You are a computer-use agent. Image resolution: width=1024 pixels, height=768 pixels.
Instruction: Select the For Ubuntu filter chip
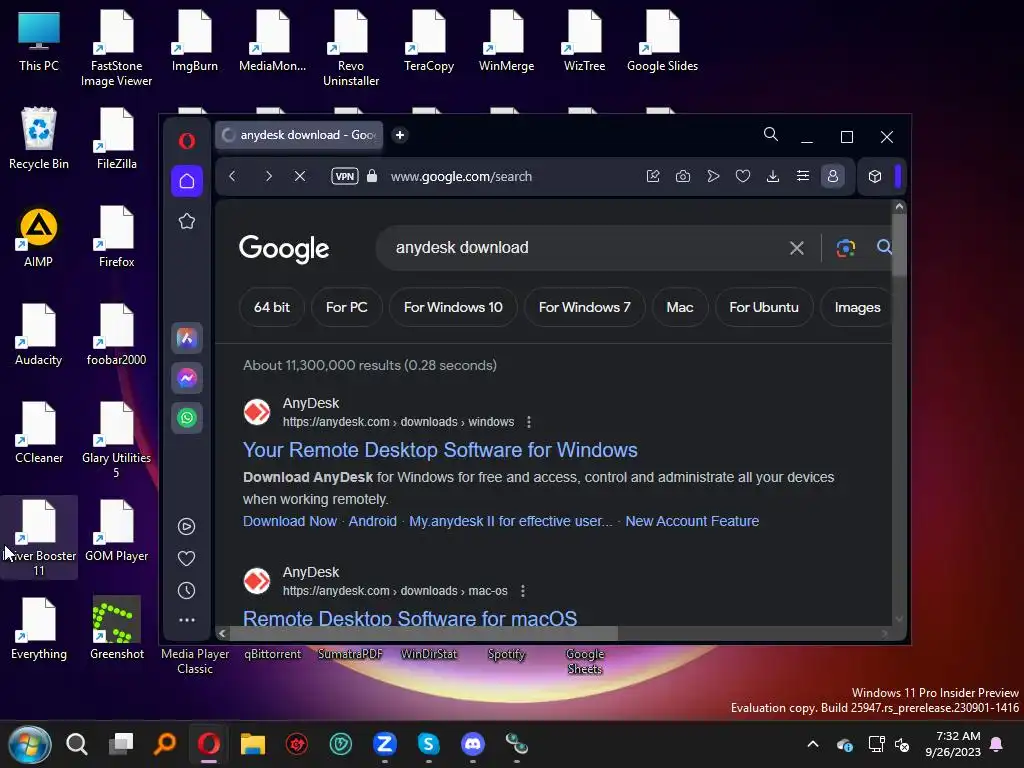pos(764,307)
